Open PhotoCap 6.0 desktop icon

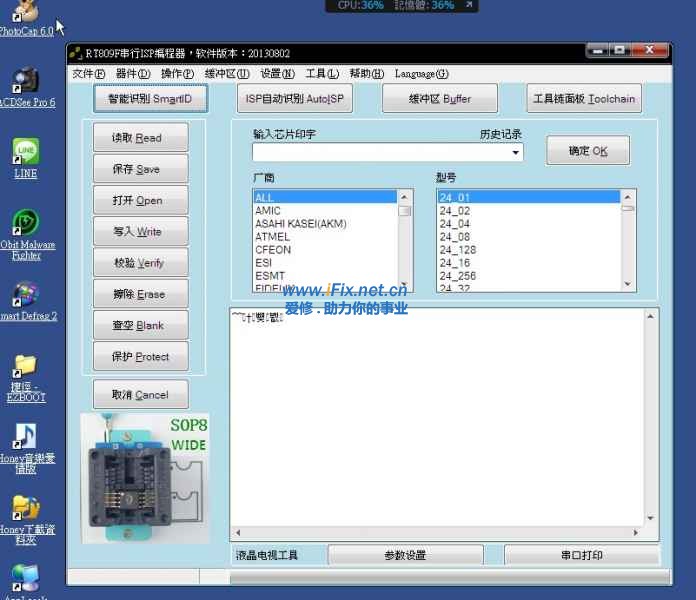[24, 14]
